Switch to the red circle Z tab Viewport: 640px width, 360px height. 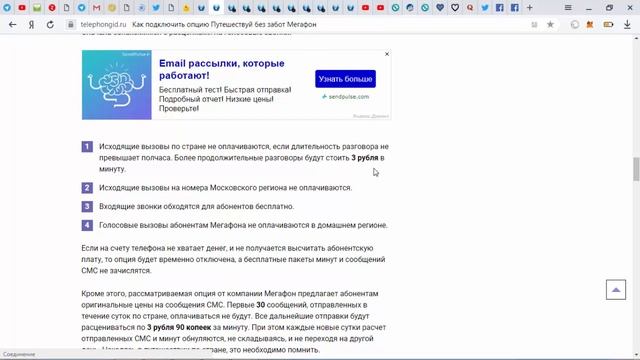point(52,7)
